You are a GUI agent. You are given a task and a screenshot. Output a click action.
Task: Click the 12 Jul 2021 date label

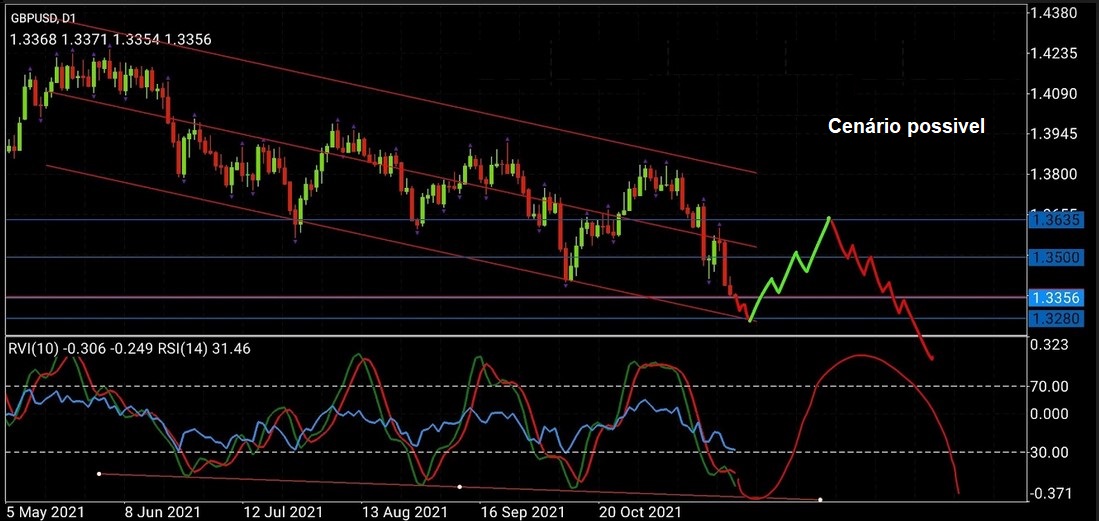pos(281,511)
